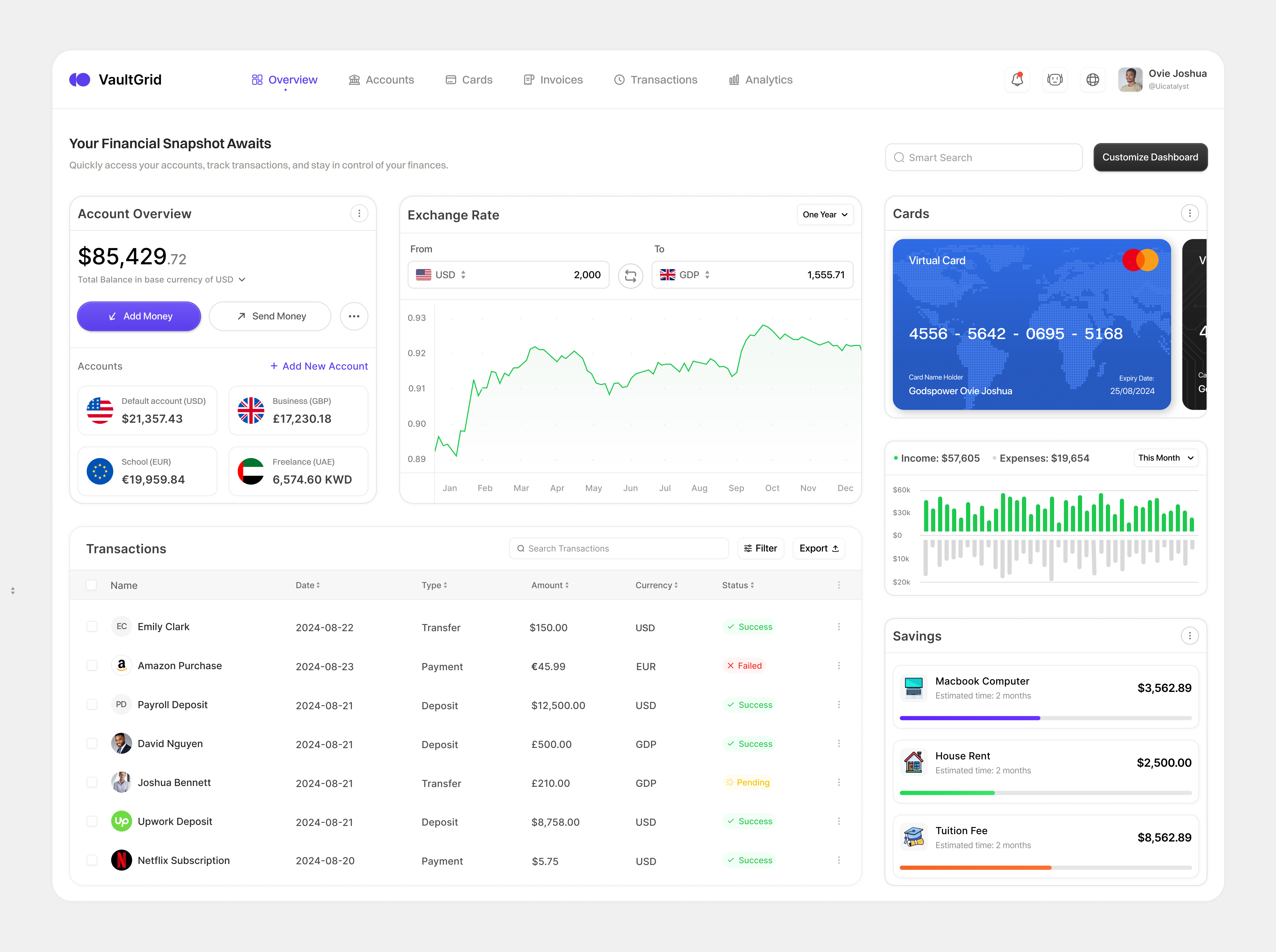Open row actions for Netflix Subscription
The width and height of the screenshot is (1276, 952).
click(839, 860)
